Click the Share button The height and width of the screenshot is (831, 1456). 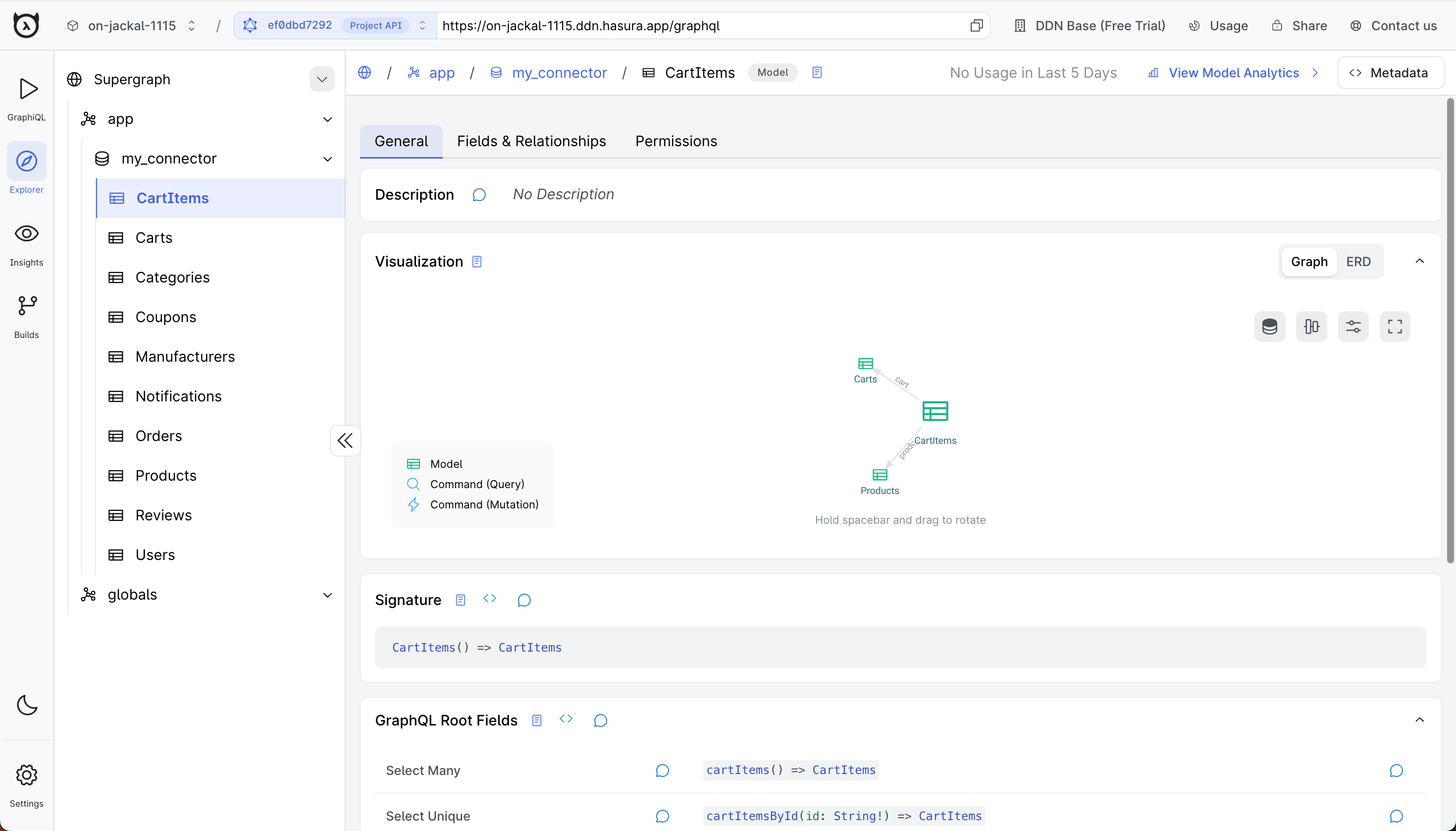point(1299,26)
